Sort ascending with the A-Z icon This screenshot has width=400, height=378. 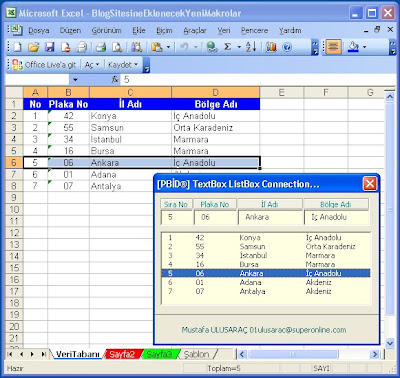click(x=251, y=47)
